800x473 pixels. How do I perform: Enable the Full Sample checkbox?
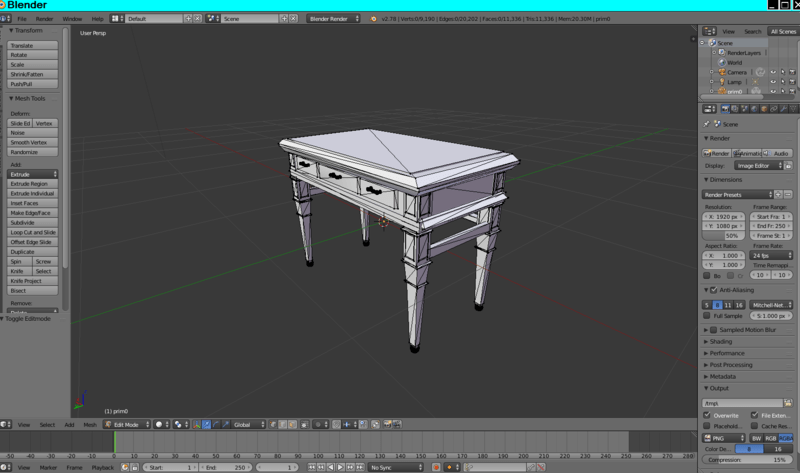click(708, 316)
